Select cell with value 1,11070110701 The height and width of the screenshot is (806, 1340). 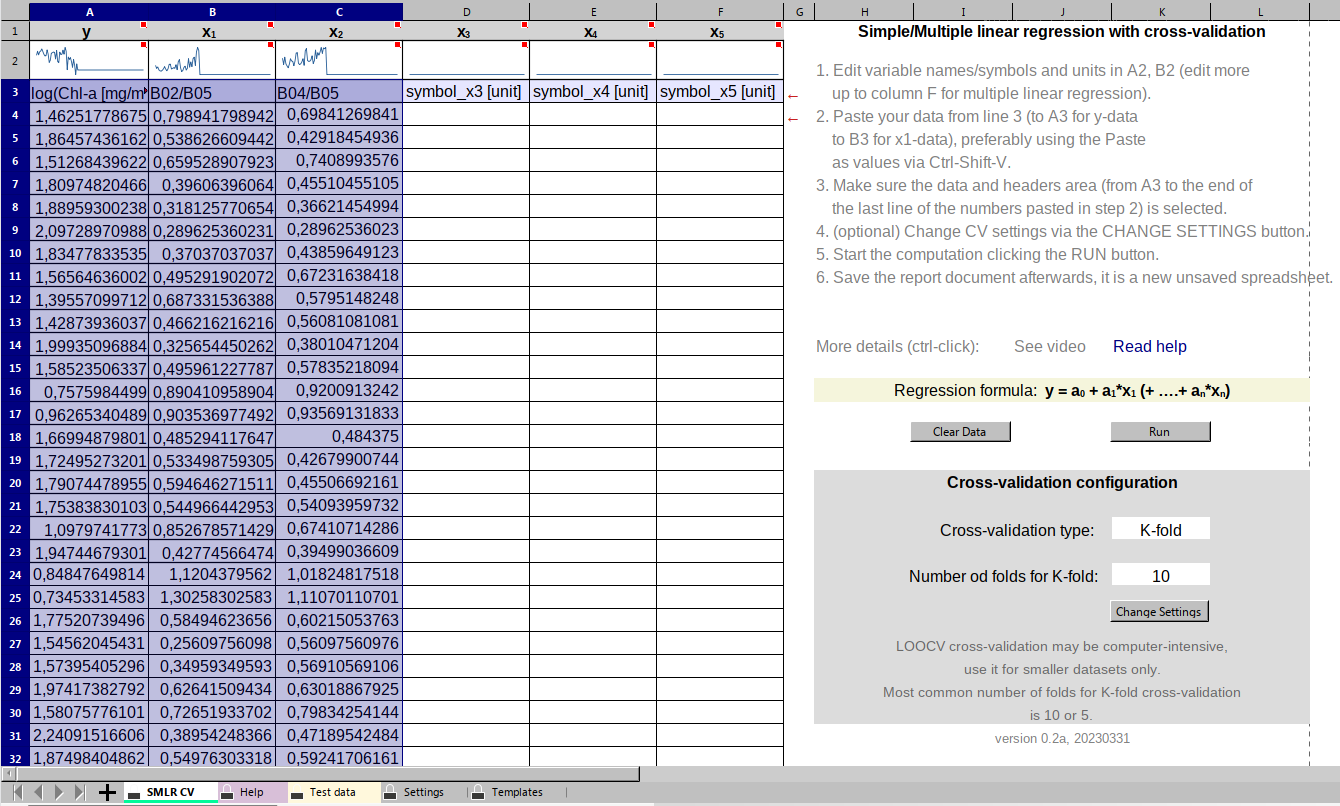pyautogui.click(x=339, y=598)
